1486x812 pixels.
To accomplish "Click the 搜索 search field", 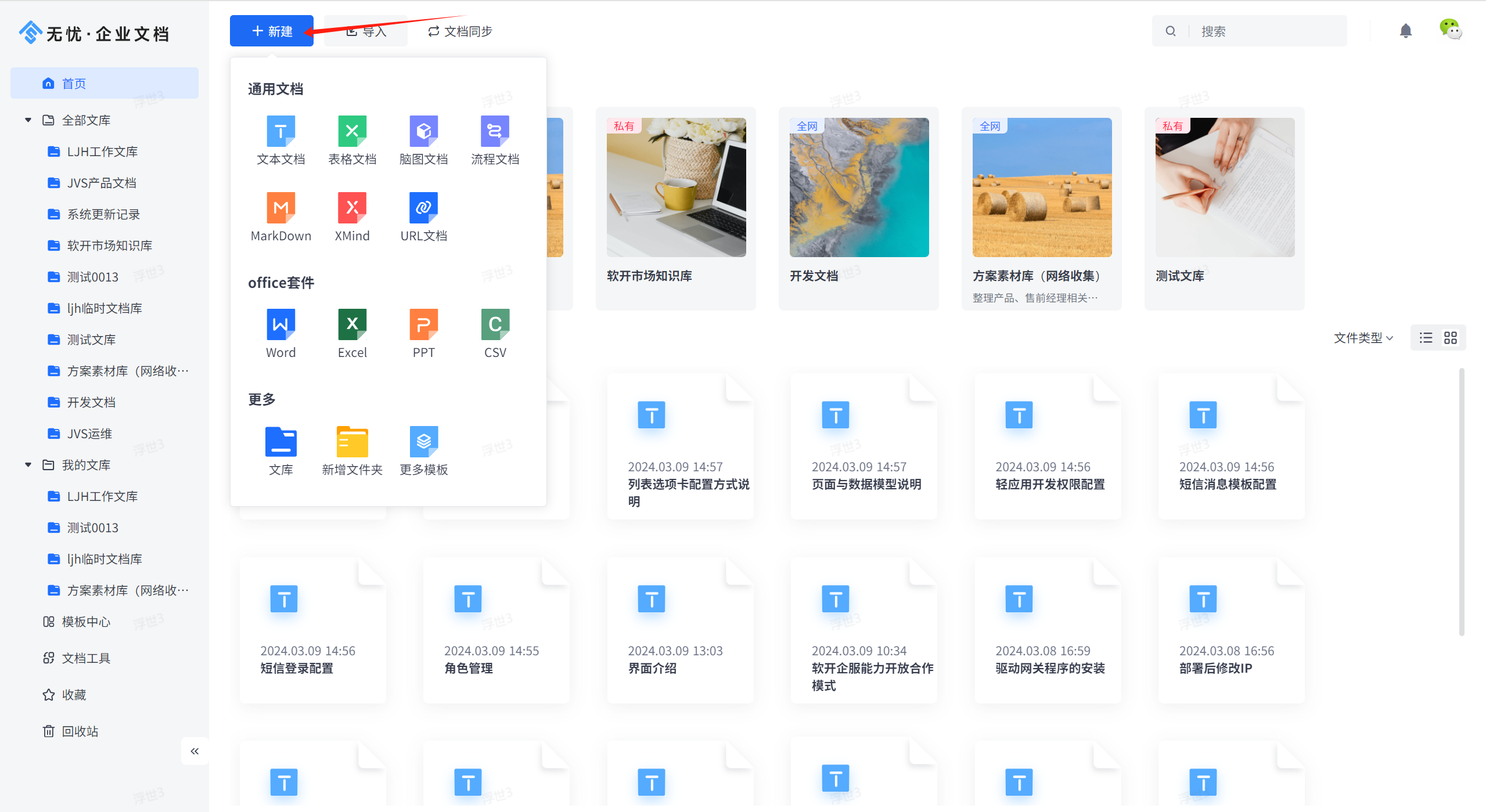I will click(x=1250, y=31).
